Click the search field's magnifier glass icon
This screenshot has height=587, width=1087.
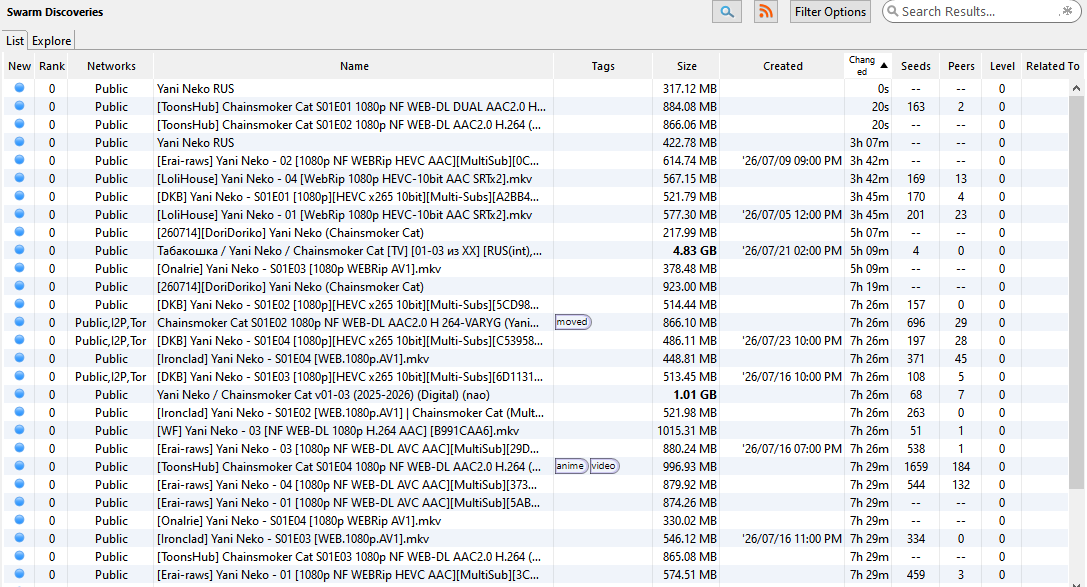click(893, 11)
